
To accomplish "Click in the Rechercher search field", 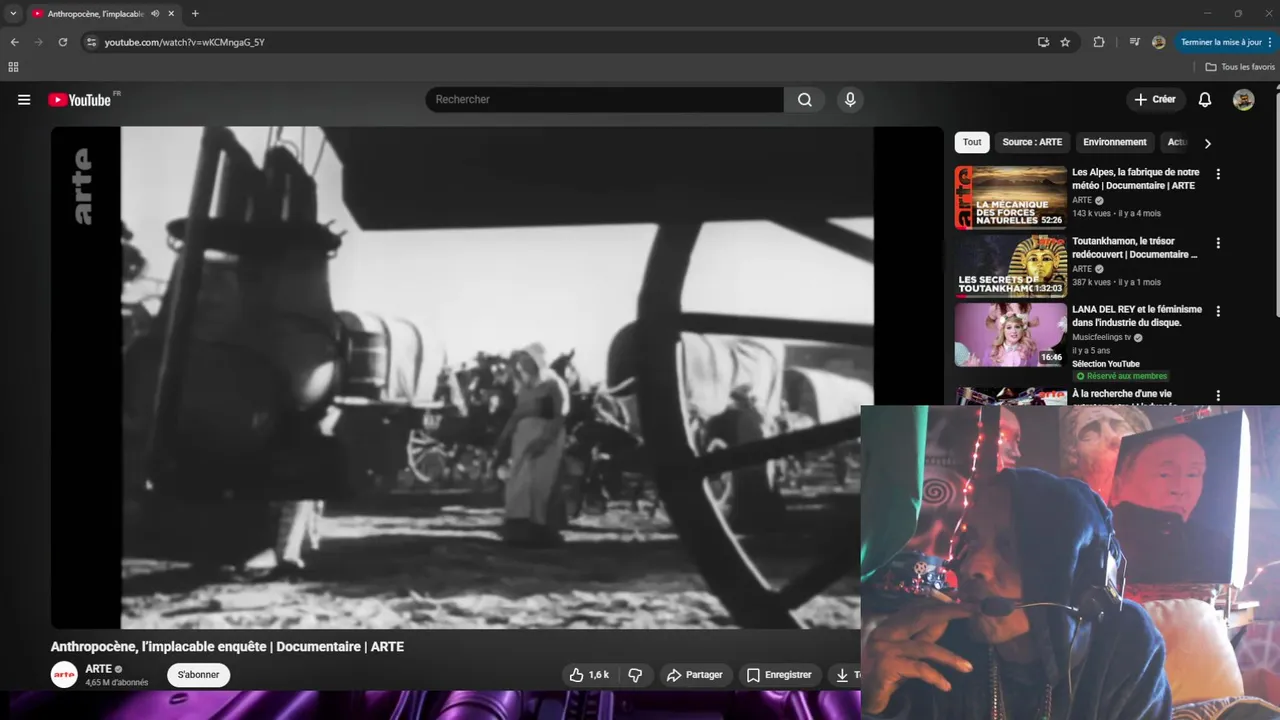I will click(x=605, y=100).
